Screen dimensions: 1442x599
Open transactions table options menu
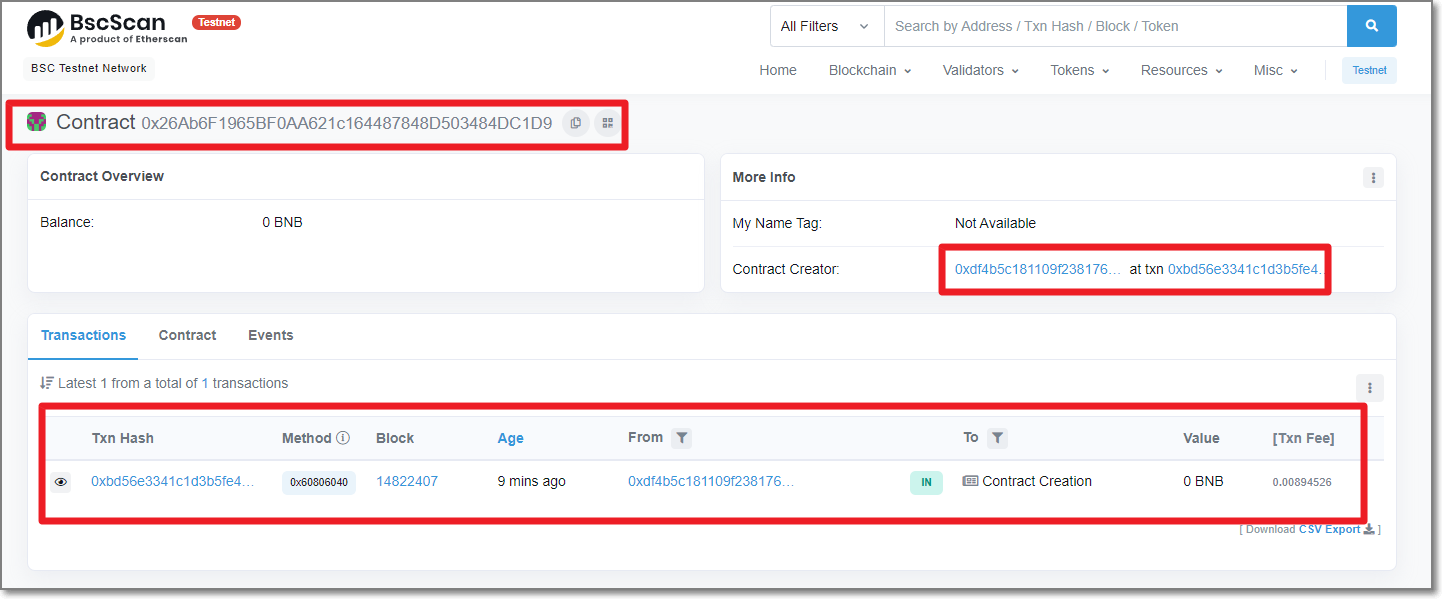[1369, 388]
